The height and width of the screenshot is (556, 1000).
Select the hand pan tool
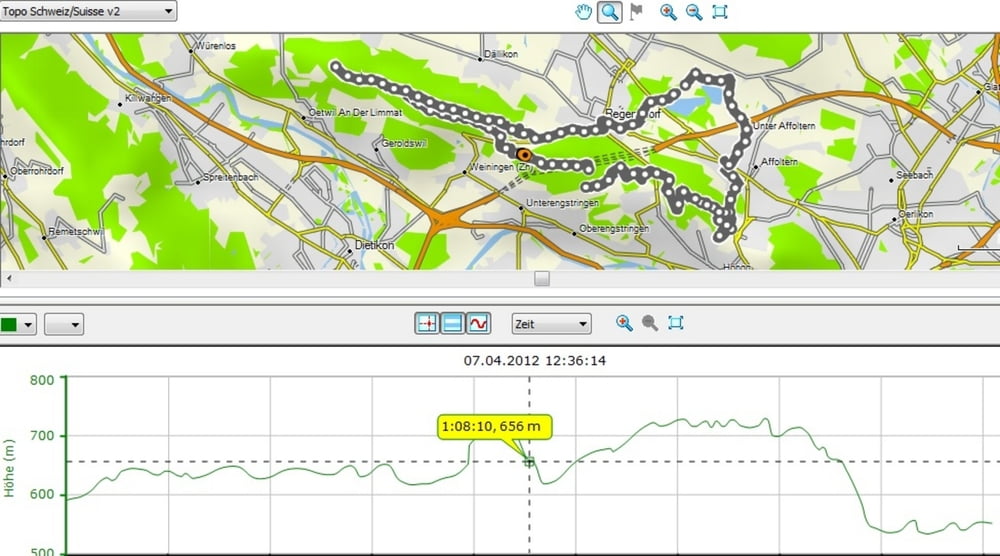tap(583, 11)
